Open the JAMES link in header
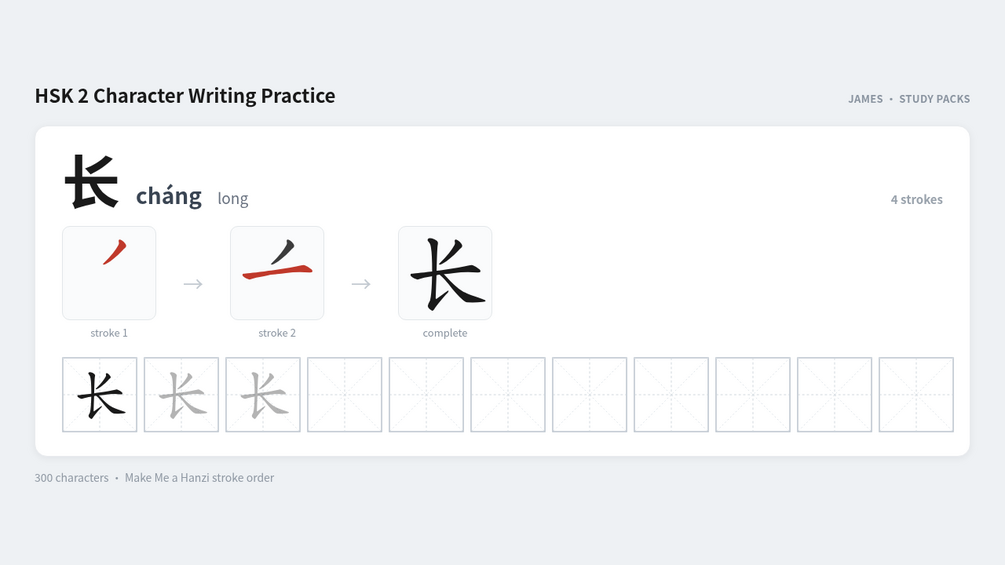This screenshot has width=1005, height=565. coord(865,99)
